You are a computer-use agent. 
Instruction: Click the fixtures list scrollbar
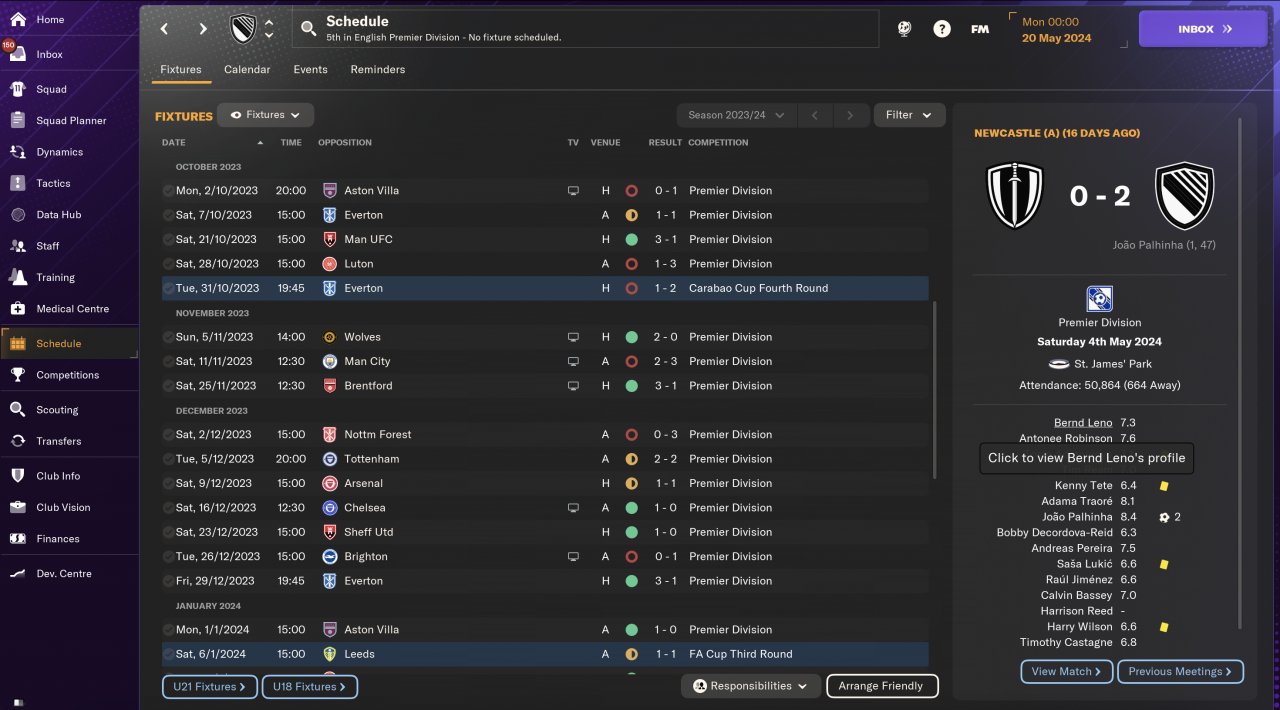[x=934, y=390]
